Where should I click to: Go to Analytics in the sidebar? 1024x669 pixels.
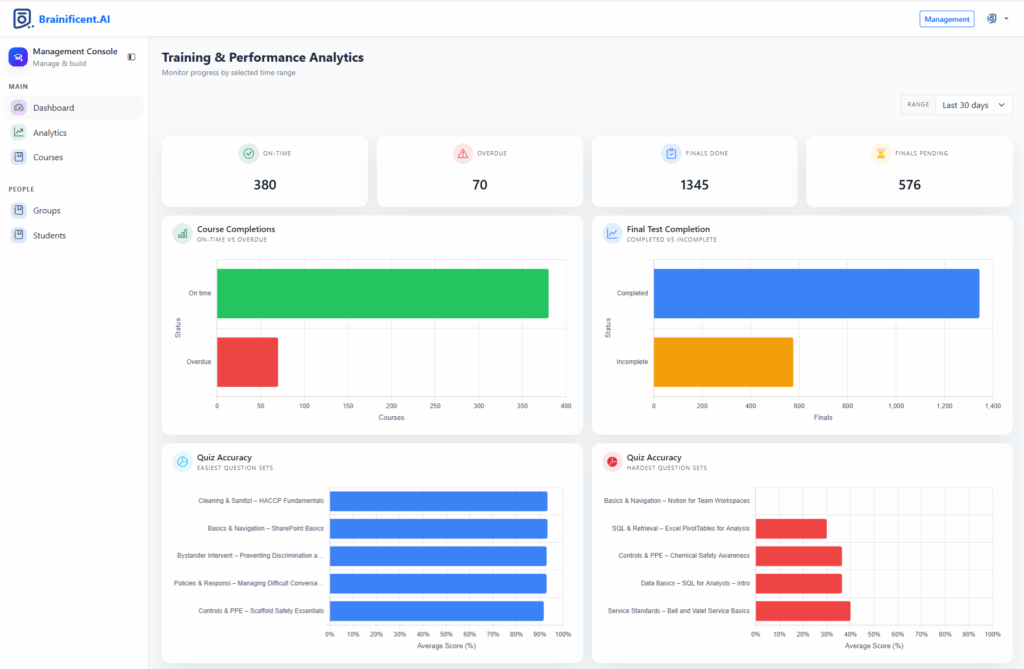click(49, 133)
